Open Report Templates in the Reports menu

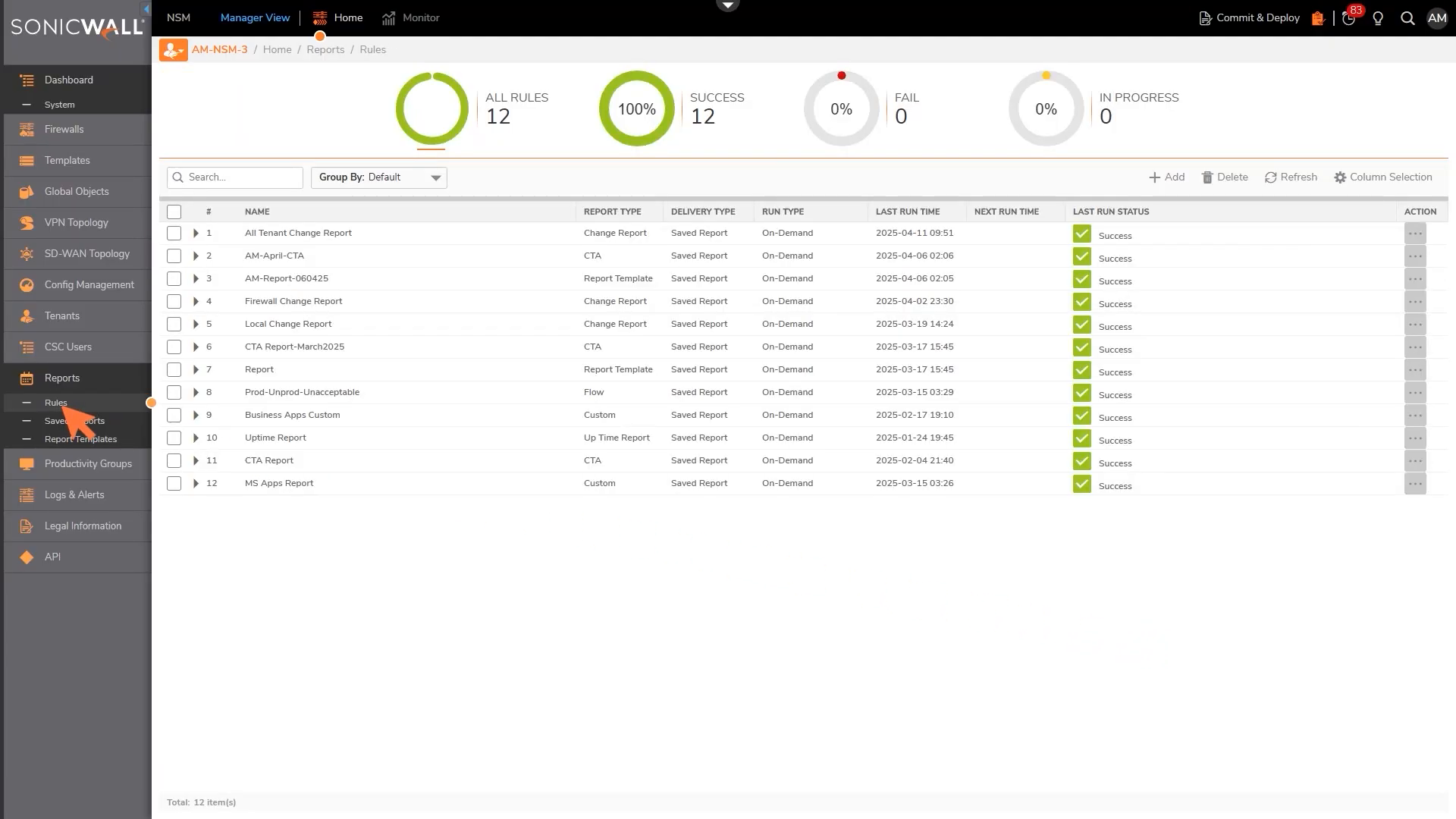tap(80, 439)
